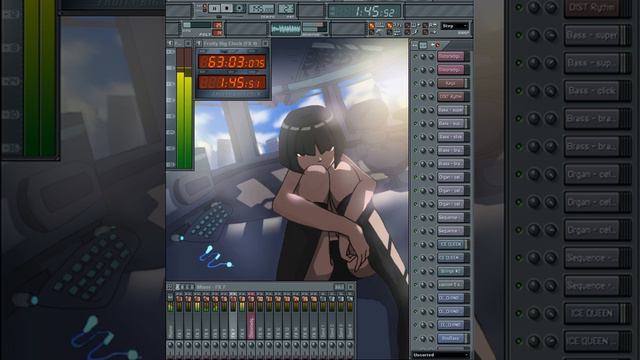Screen dimensions: 640x360
Task: Click the CPU load meter beside the oscilloscope
Action: (314, 27)
